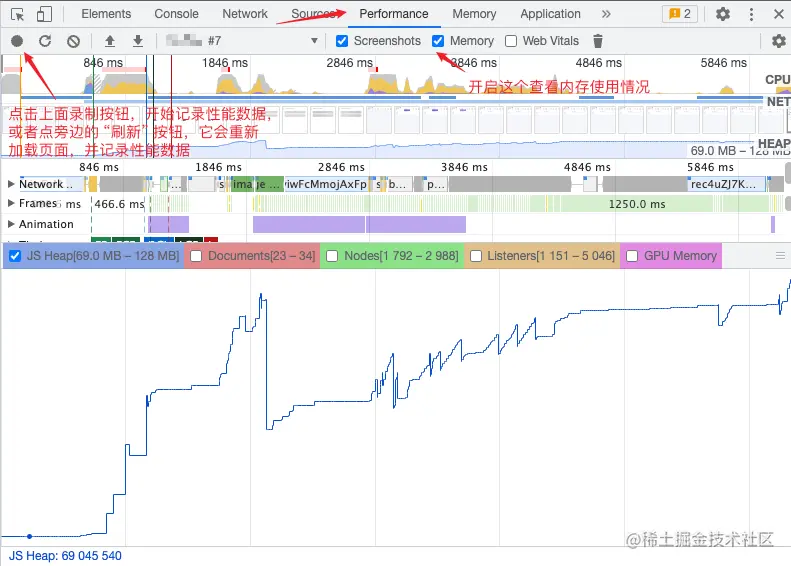Click the 2846 ms overview ruler mark
Screen dimensions: 791x566
(350, 63)
